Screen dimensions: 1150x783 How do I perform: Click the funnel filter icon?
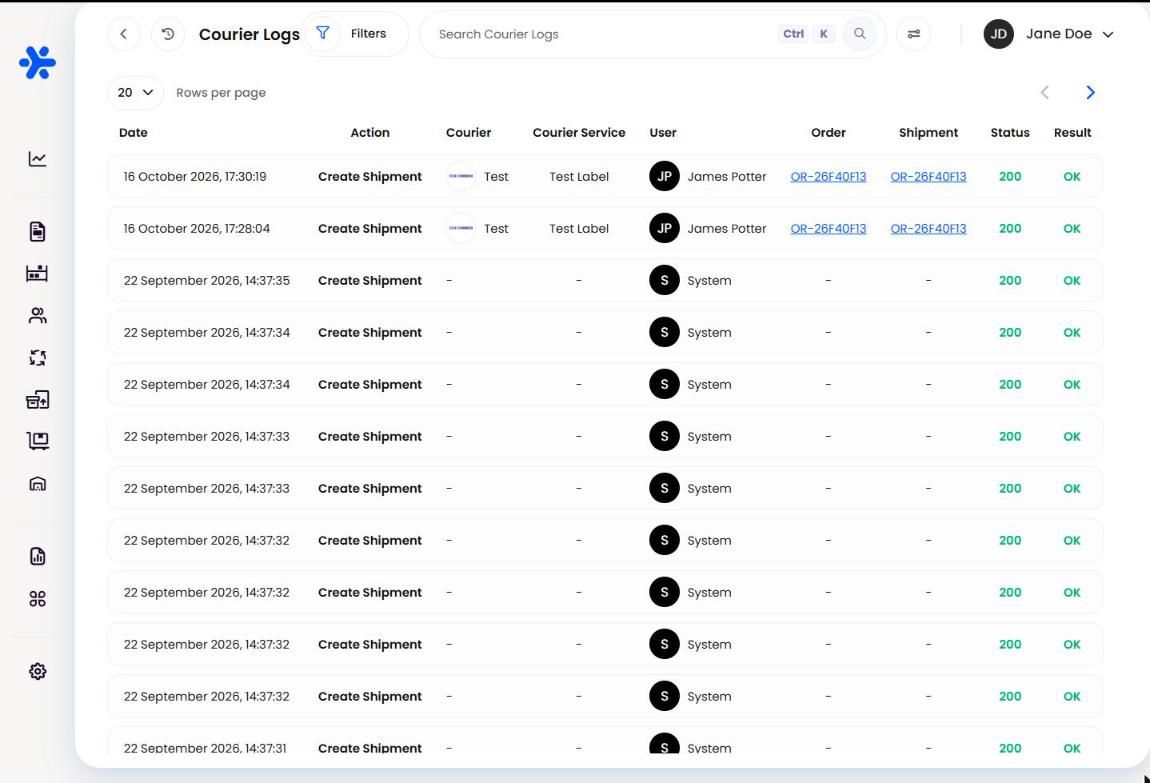pyautogui.click(x=323, y=33)
